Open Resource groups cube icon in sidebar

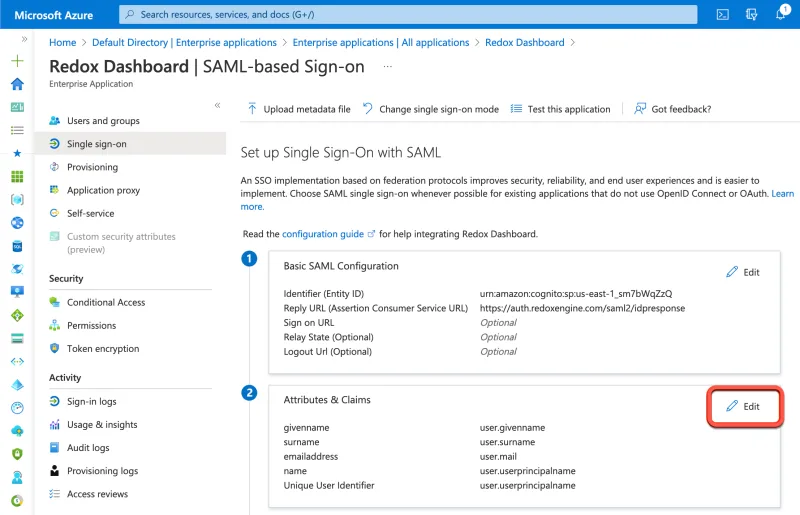point(17,200)
